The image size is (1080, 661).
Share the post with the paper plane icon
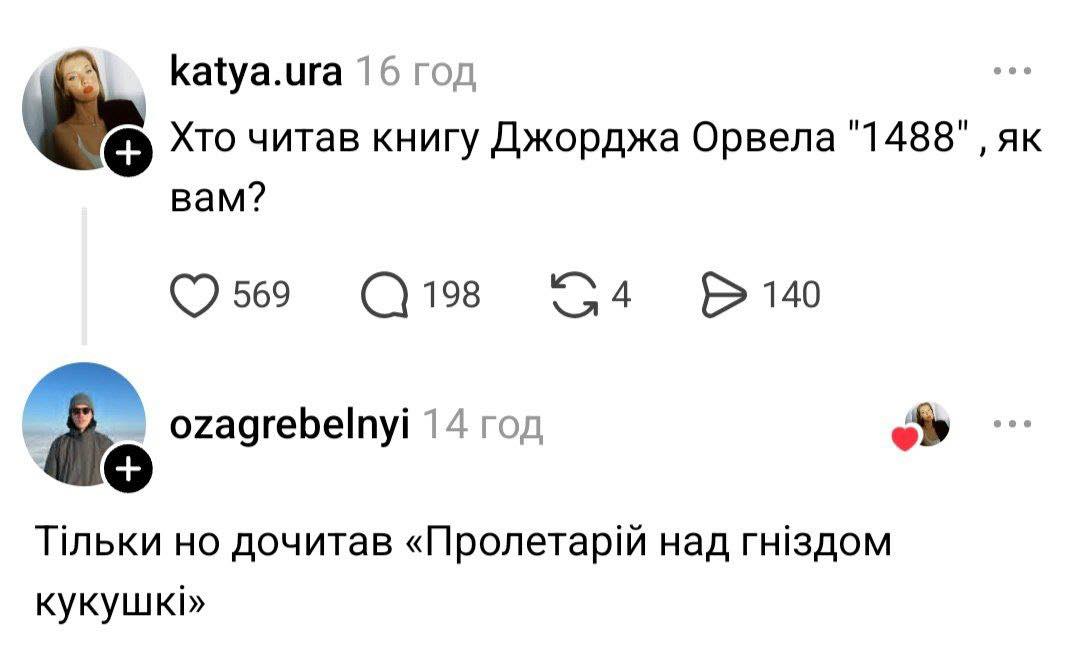726,295
